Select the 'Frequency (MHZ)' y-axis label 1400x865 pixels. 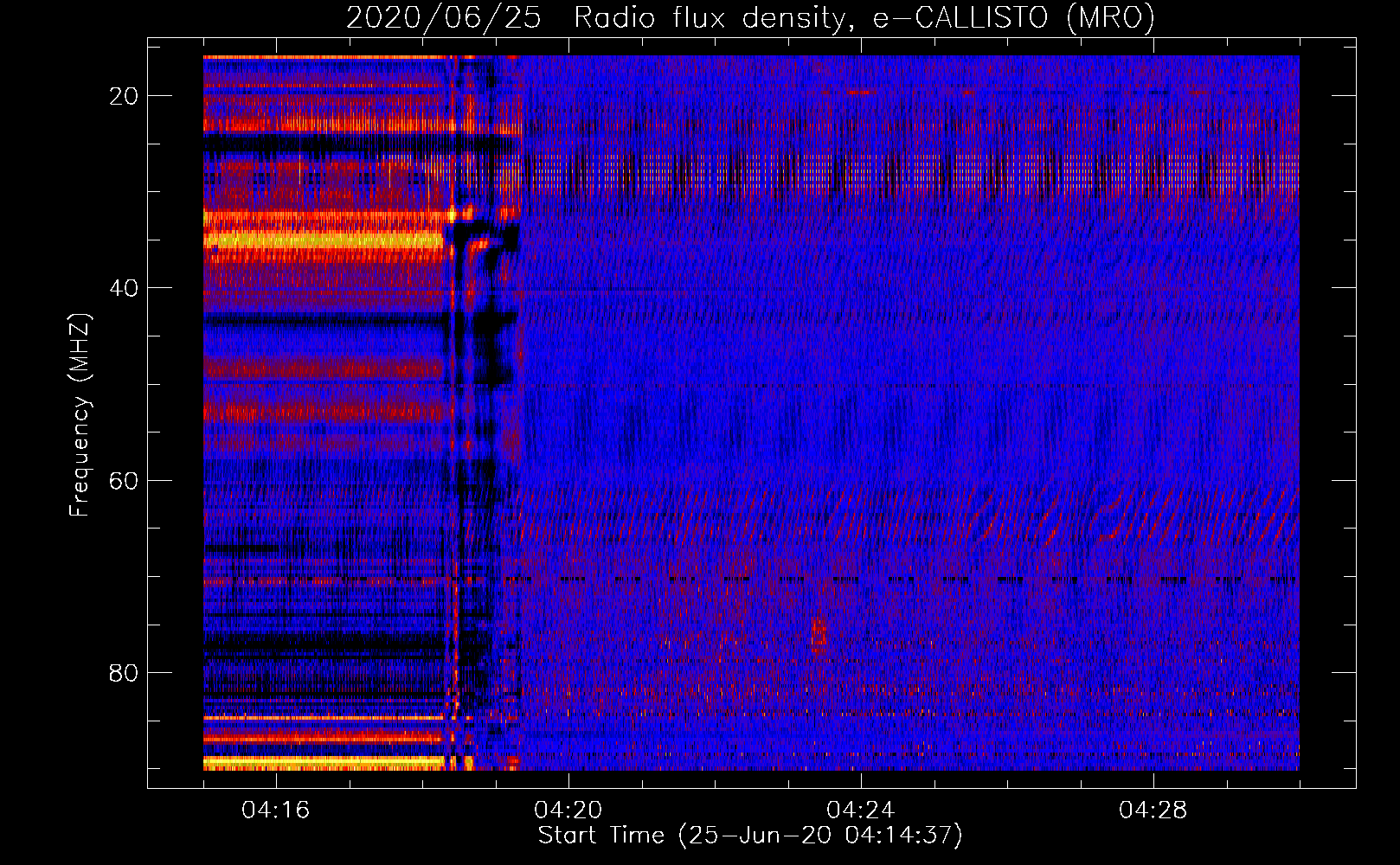[x=79, y=414]
